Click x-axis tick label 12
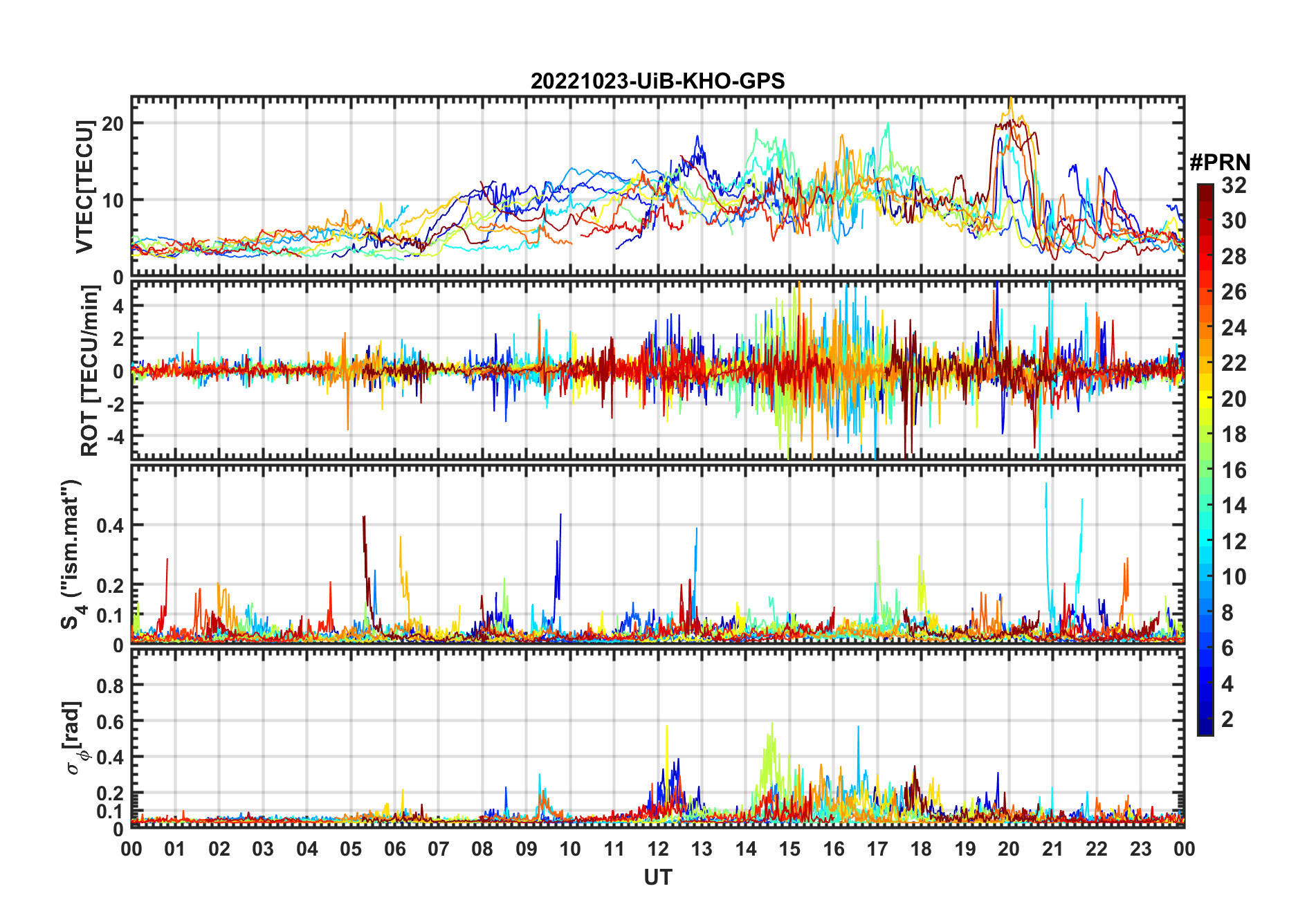Image resolution: width=1316 pixels, height=920 pixels. point(658,849)
